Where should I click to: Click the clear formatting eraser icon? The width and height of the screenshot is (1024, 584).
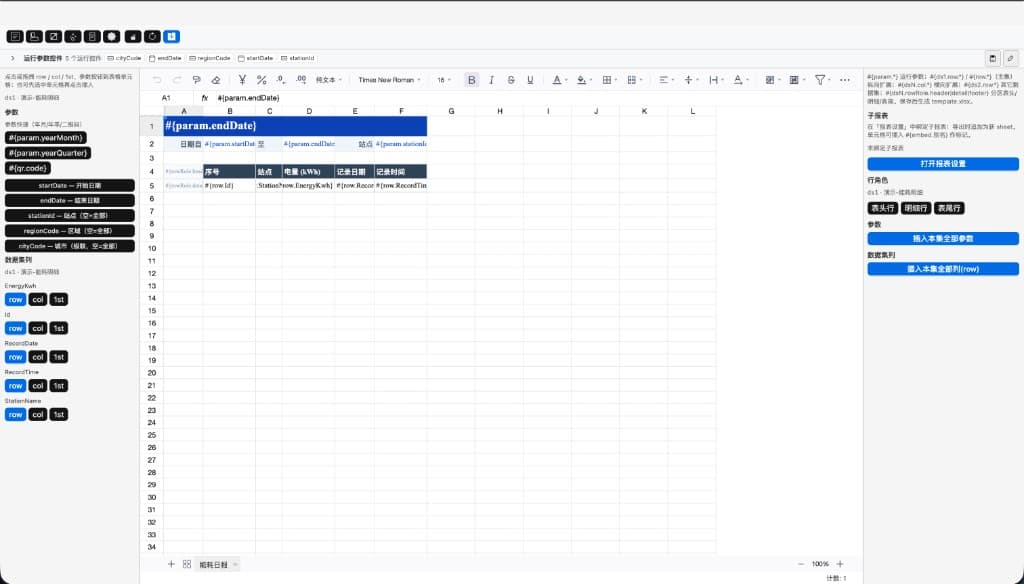tap(216, 80)
